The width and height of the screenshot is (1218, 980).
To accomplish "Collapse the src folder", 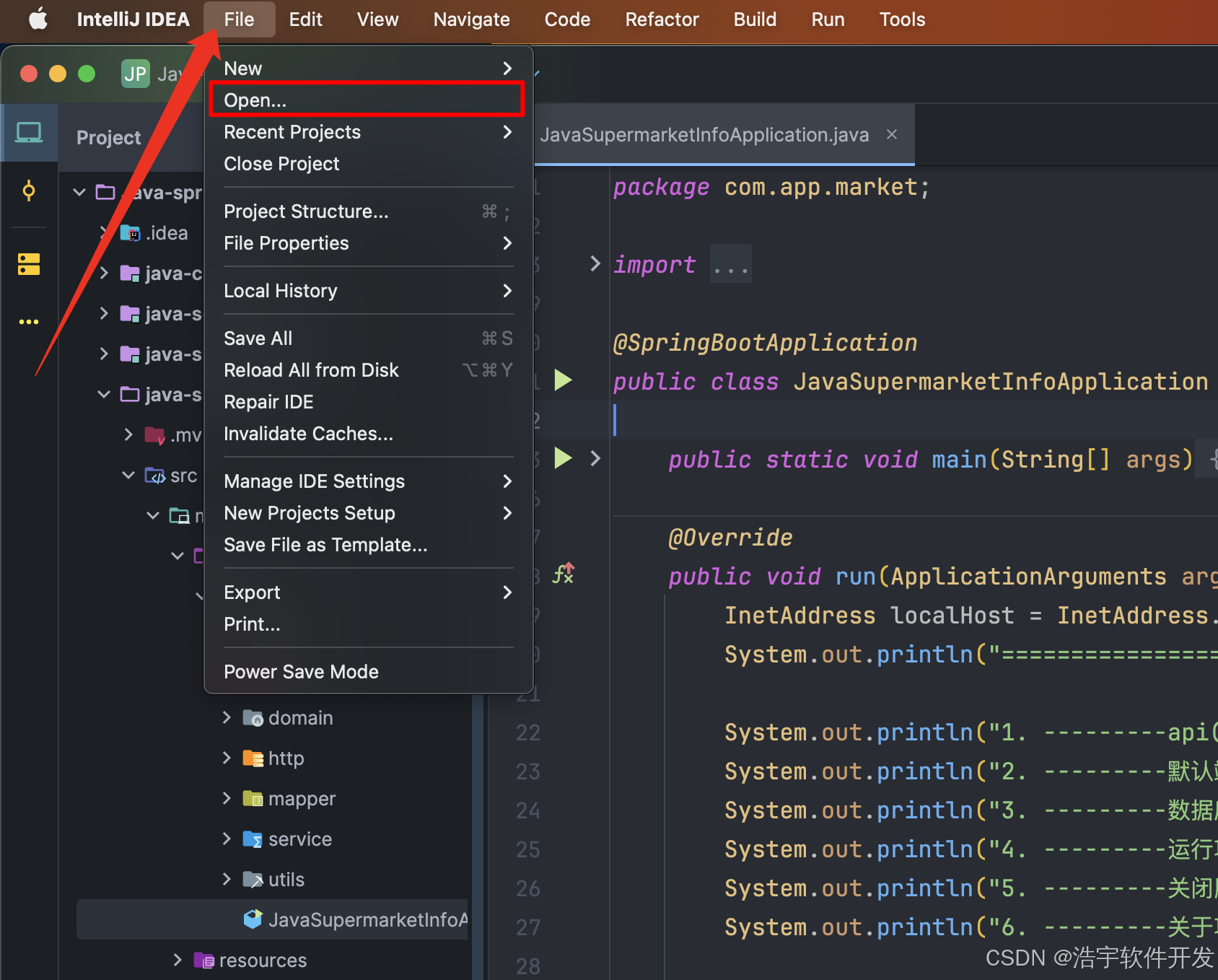I will pos(128,475).
